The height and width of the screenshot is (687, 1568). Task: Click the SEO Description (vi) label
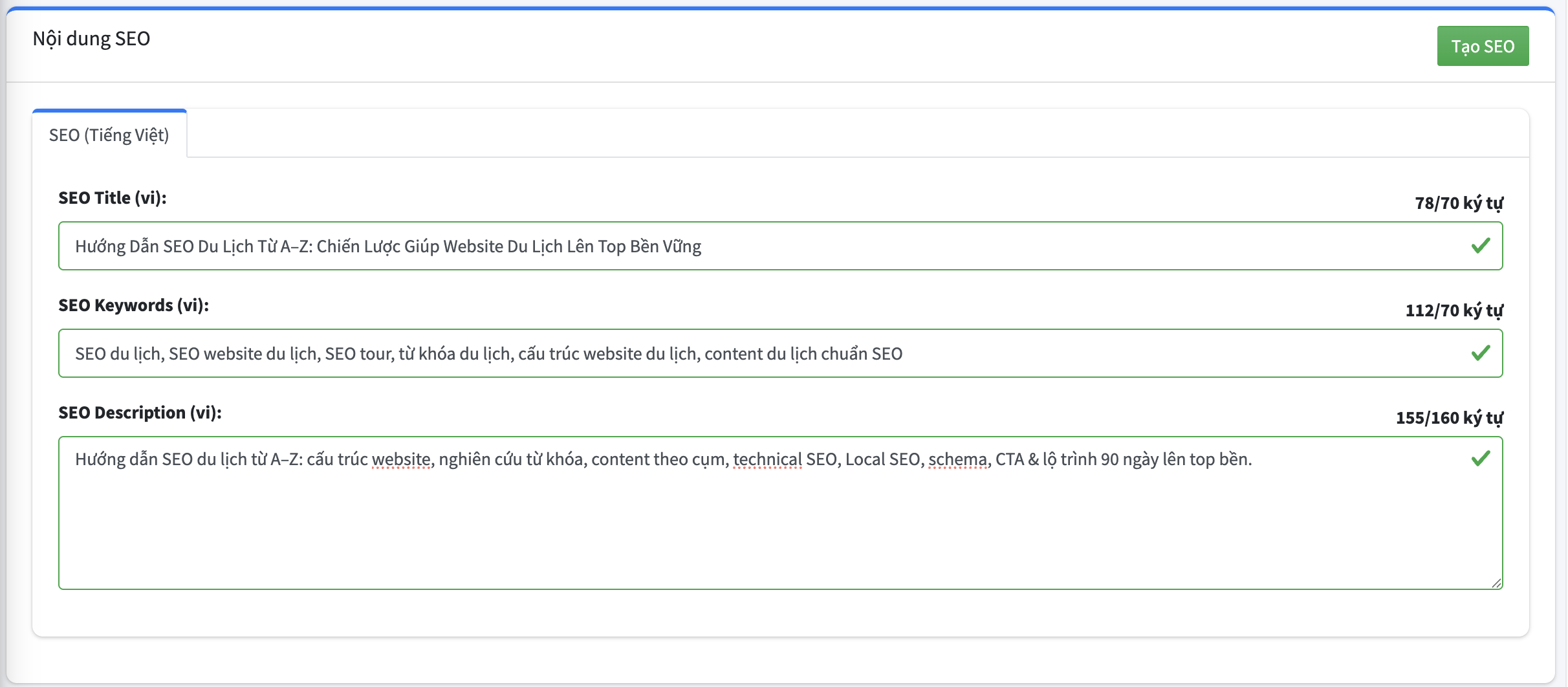tap(140, 412)
